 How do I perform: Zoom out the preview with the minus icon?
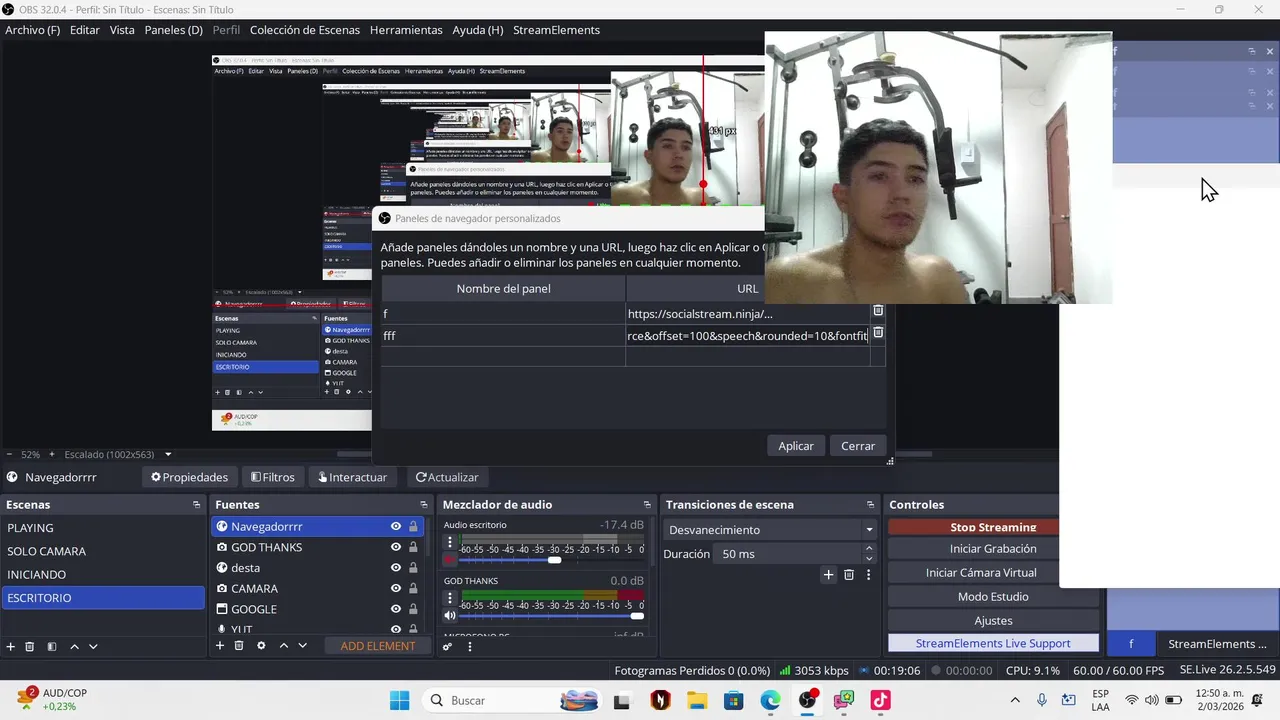(x=9, y=454)
